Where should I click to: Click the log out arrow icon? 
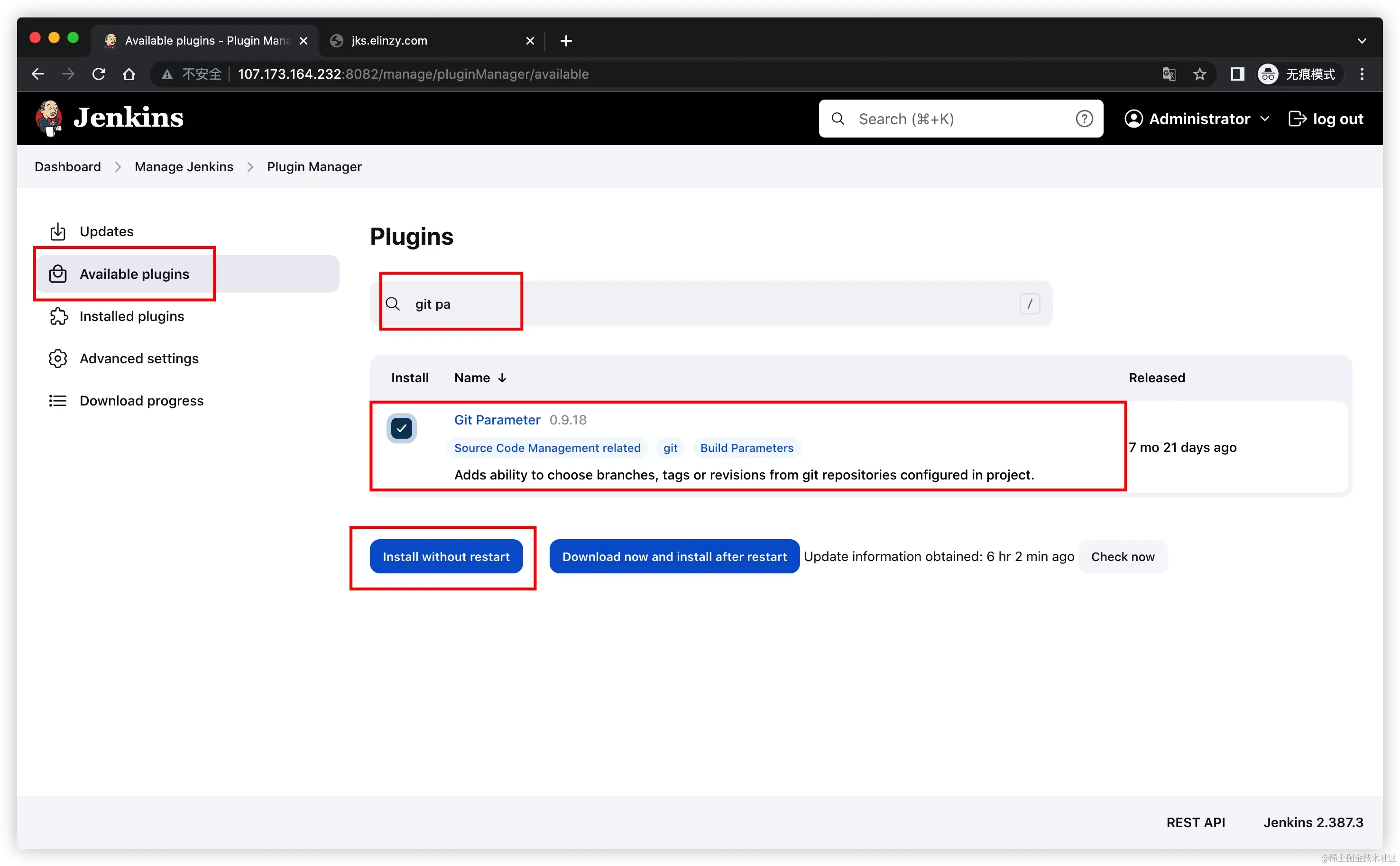(x=1297, y=119)
